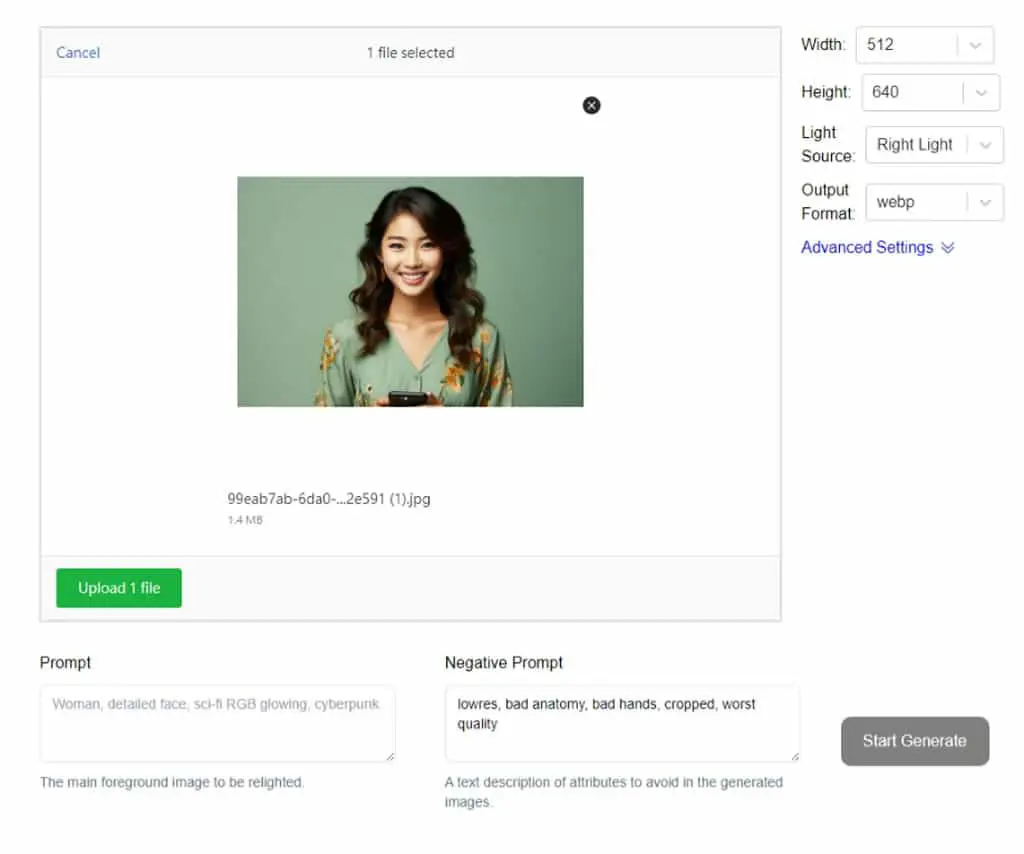This screenshot has width=1024, height=854.
Task: Click the Start Generate button
Action: click(914, 741)
